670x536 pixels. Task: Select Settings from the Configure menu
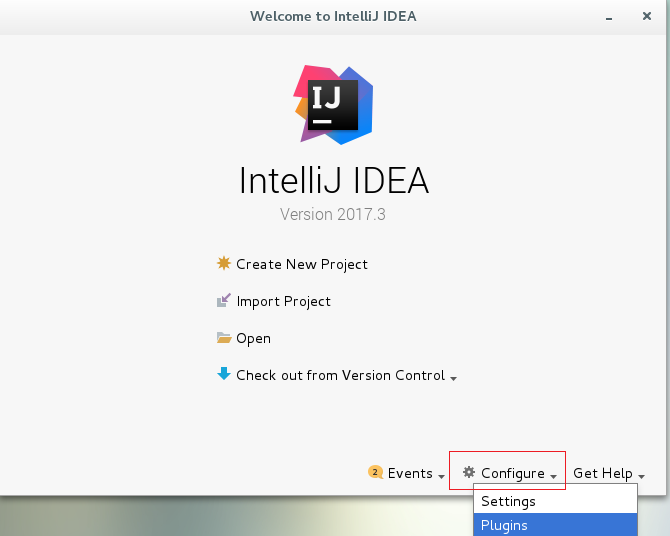point(555,501)
